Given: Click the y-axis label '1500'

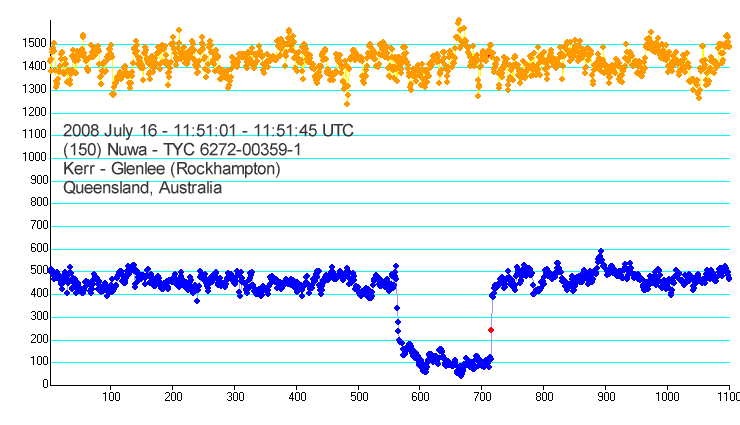Looking at the screenshot, I should tap(34, 43).
